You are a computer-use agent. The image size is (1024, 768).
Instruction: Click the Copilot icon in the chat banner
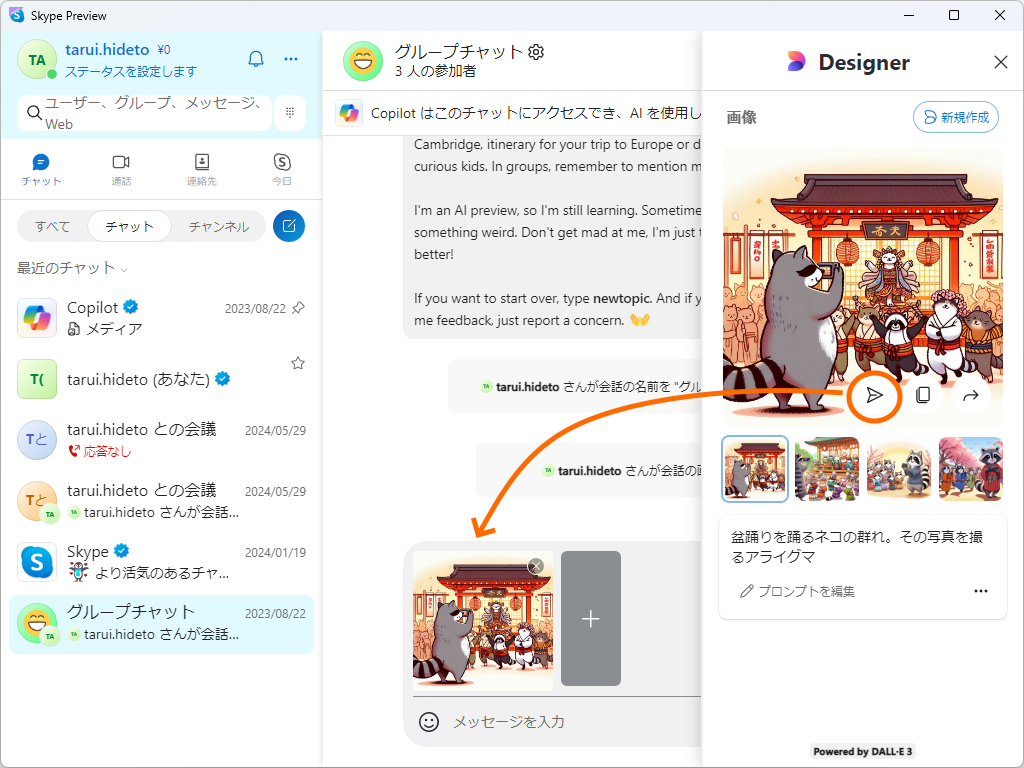[x=349, y=113]
